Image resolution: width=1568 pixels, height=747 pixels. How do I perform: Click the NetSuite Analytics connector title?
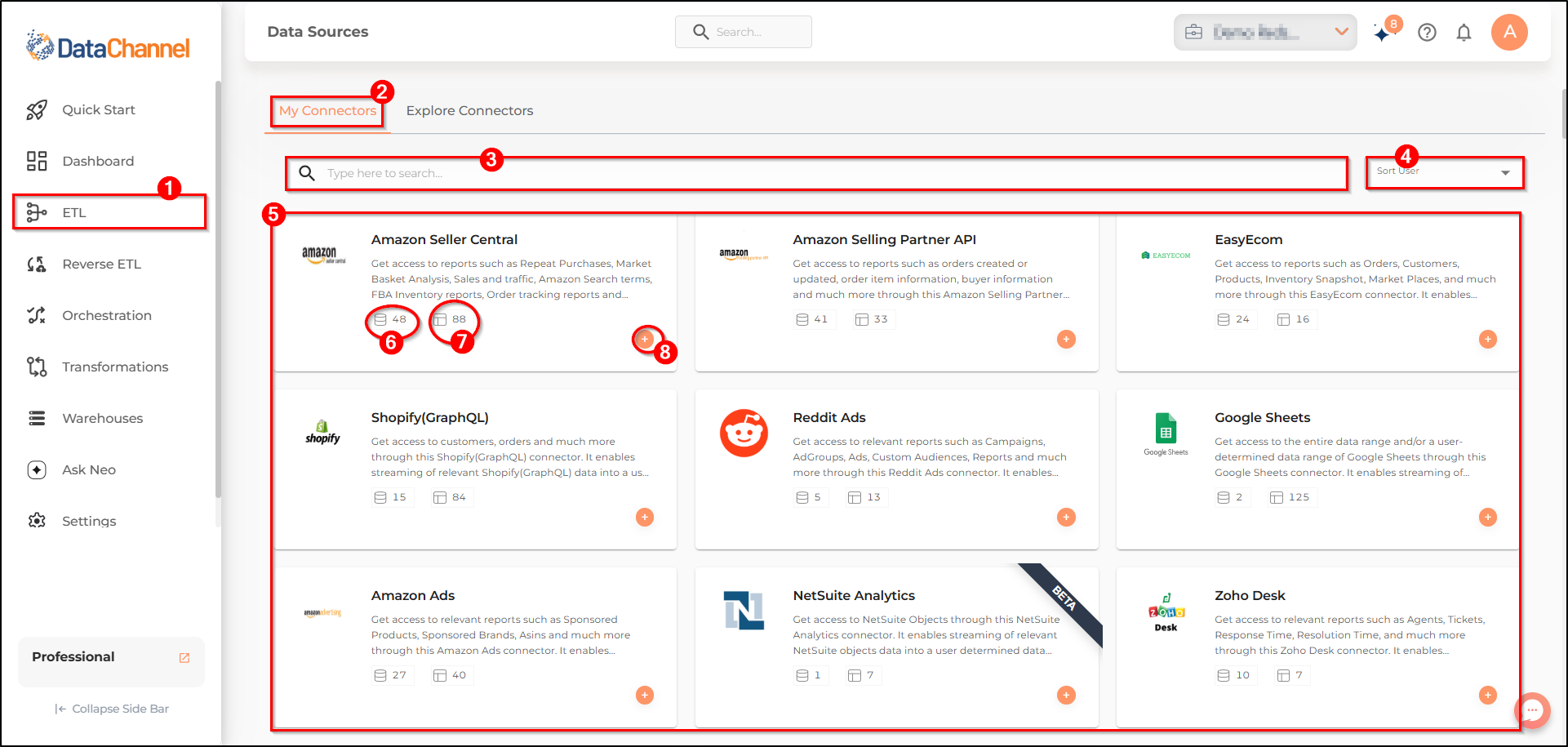point(854,595)
